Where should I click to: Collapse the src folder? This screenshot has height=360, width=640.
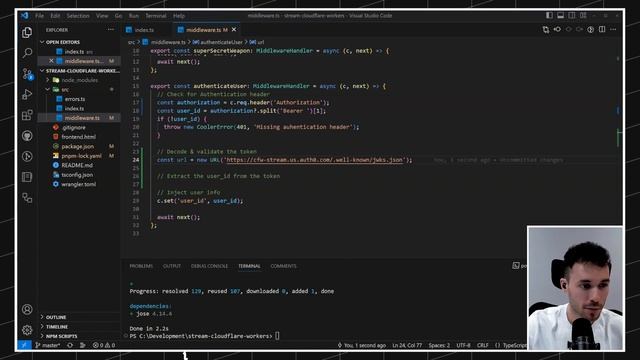point(79,89)
